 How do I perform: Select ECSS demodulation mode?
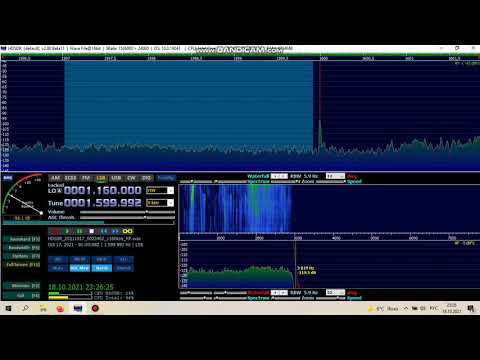coord(70,178)
